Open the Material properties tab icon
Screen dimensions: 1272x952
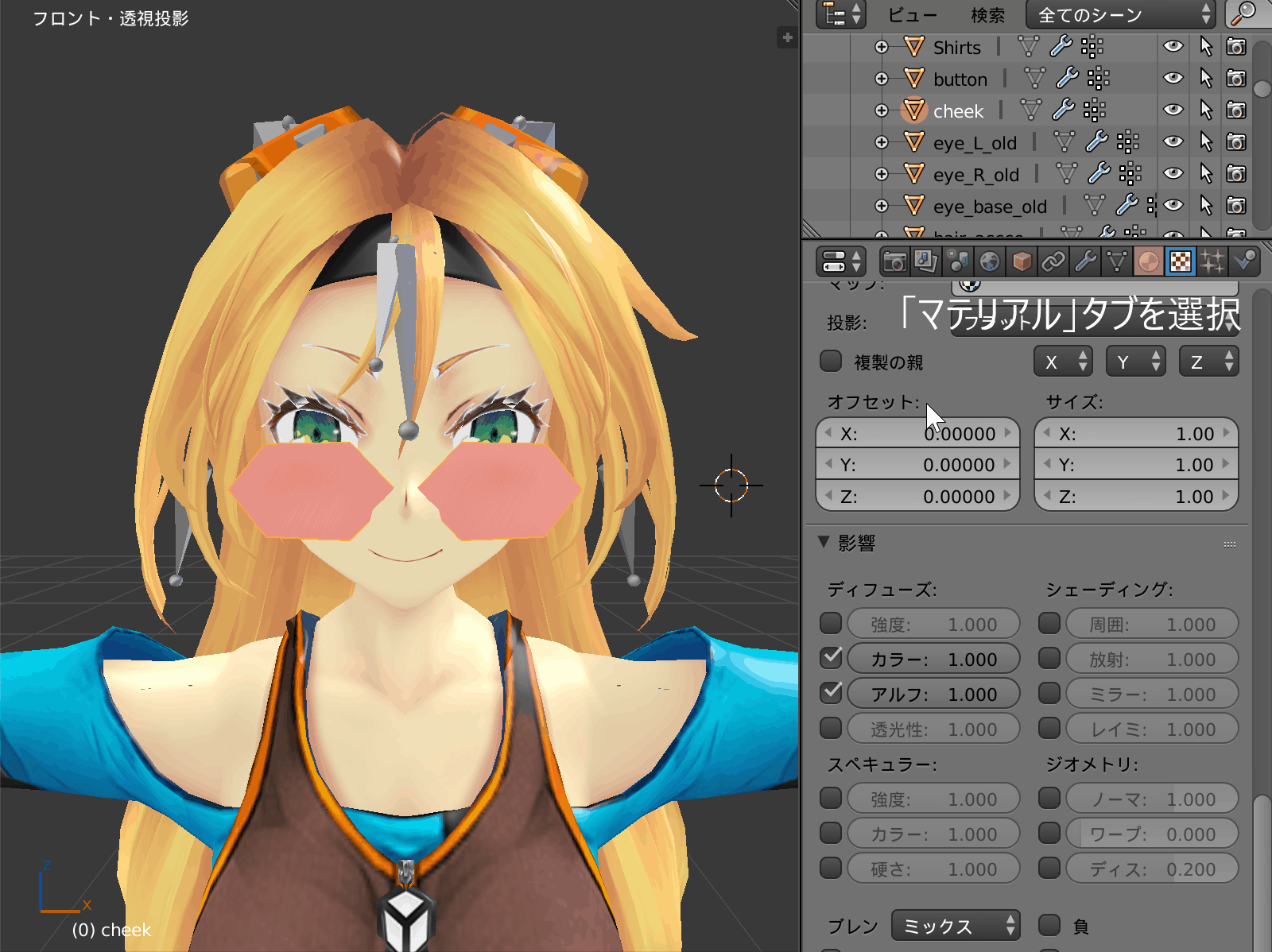point(1148,261)
